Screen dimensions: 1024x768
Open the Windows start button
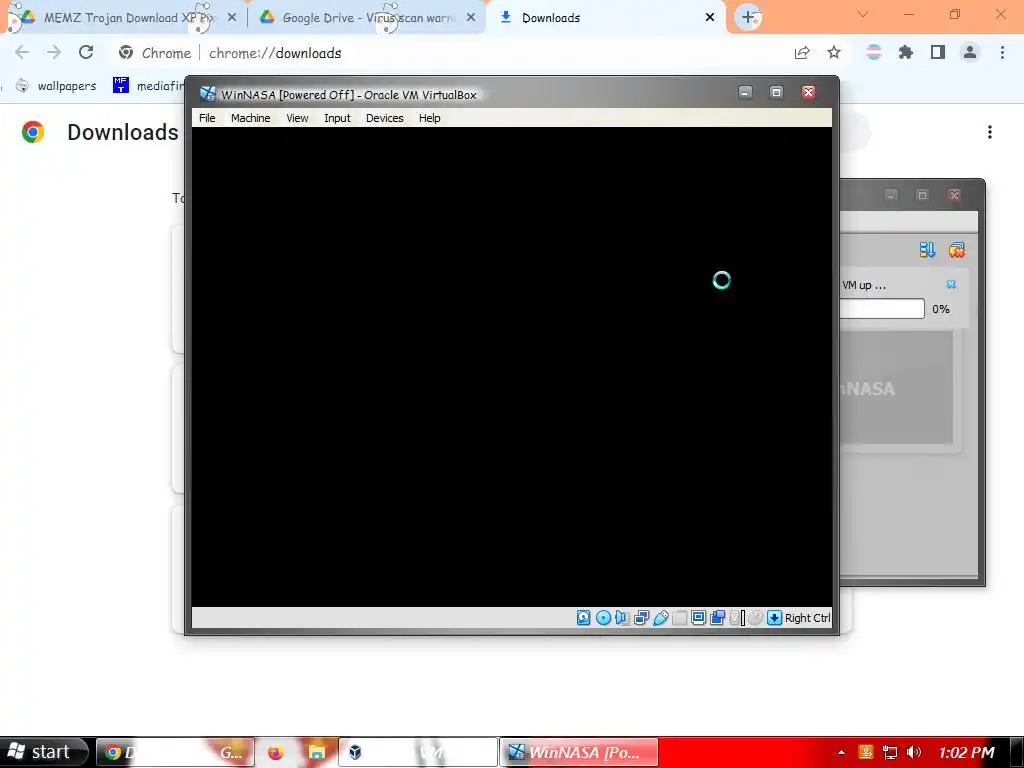43,752
